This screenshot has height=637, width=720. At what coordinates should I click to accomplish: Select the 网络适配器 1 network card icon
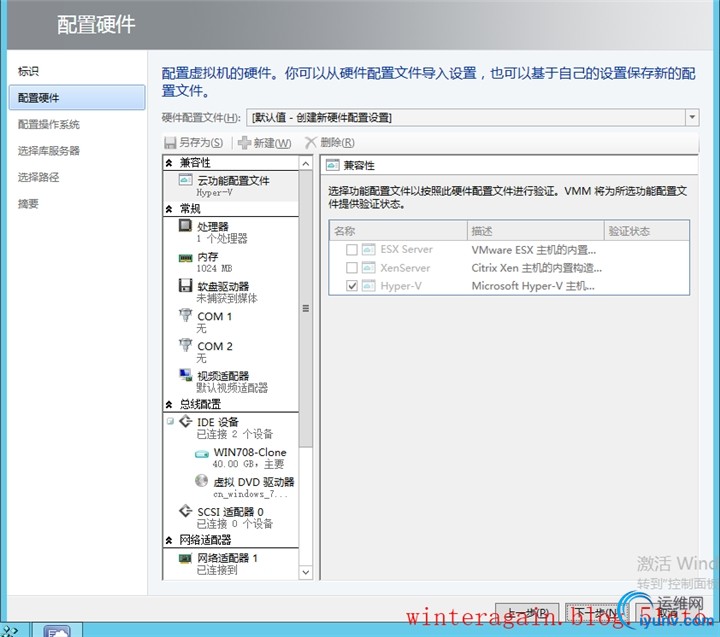tap(186, 558)
